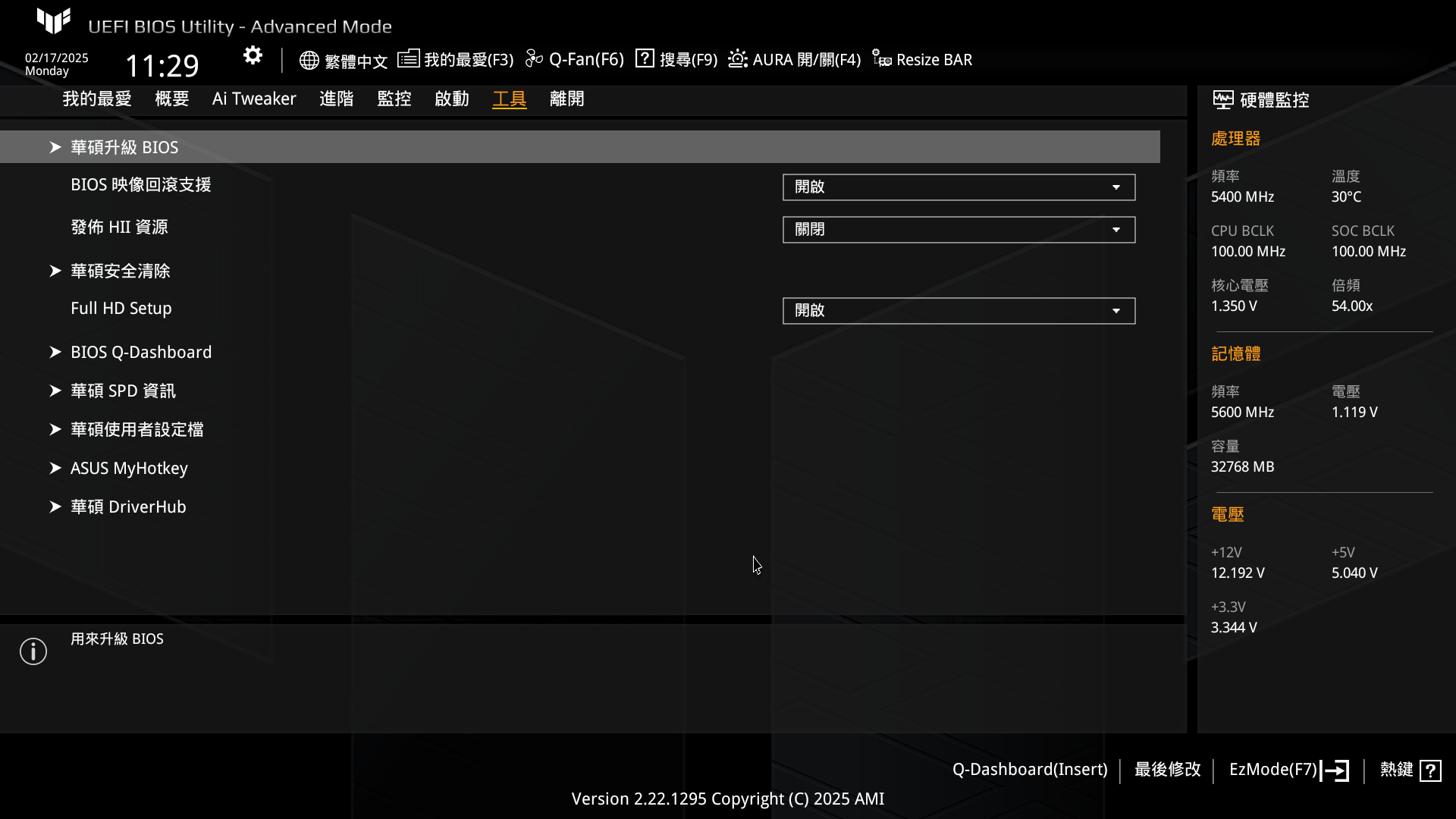Expand arrow next to ASUS MyHotkey
This screenshot has width=1456, height=819.
pyautogui.click(x=55, y=468)
